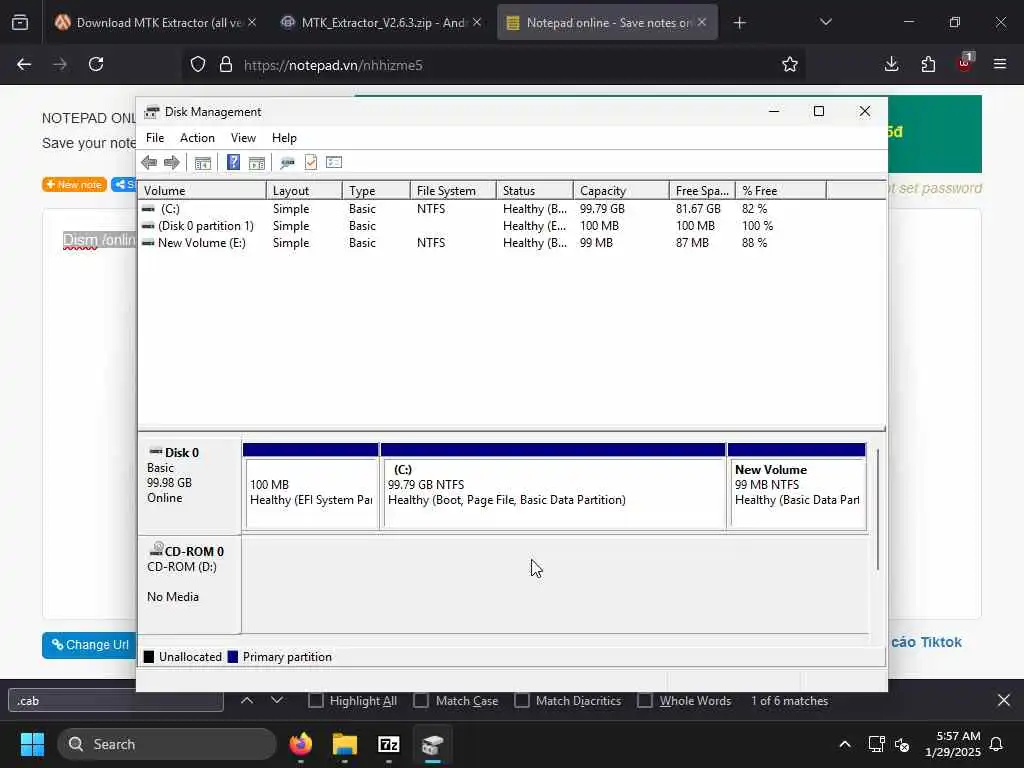The width and height of the screenshot is (1024, 768).
Task: Open Firefox application hamburger menu
Action: (x=1000, y=64)
